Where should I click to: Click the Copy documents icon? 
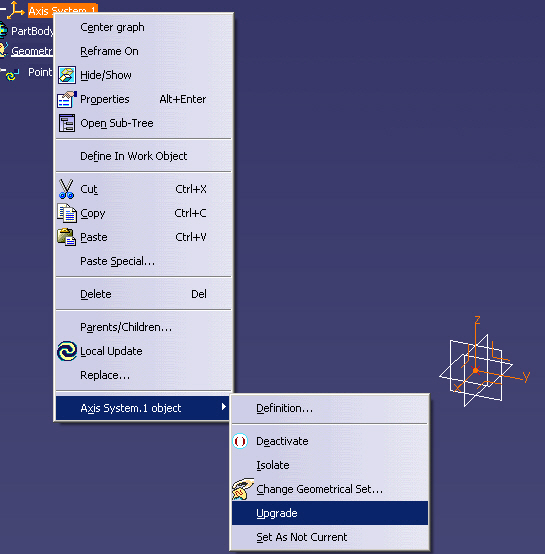(x=67, y=213)
